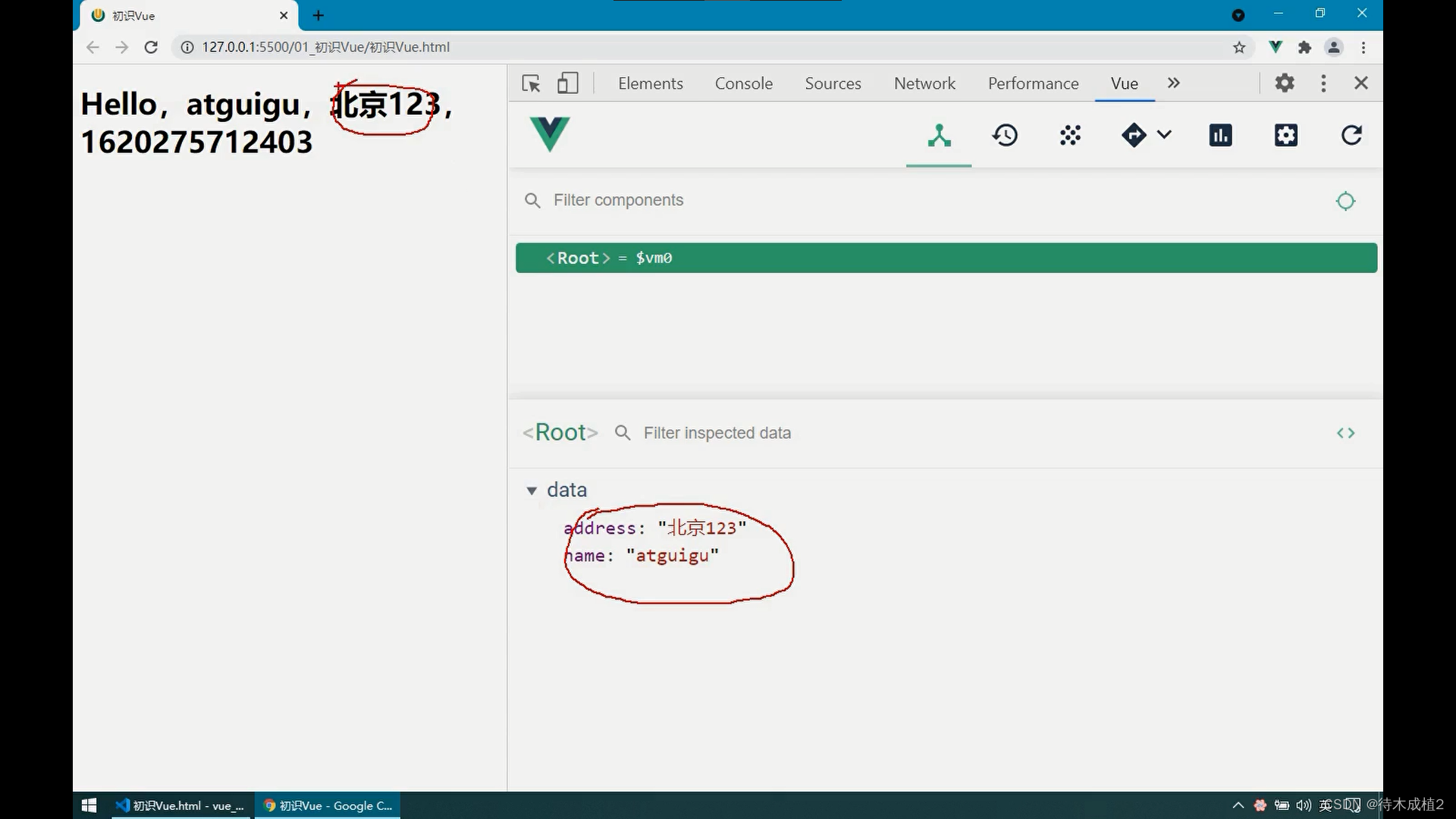Click the browser forward arrow
Image resolution: width=1456 pixels, height=819 pixels.
pos(121,47)
